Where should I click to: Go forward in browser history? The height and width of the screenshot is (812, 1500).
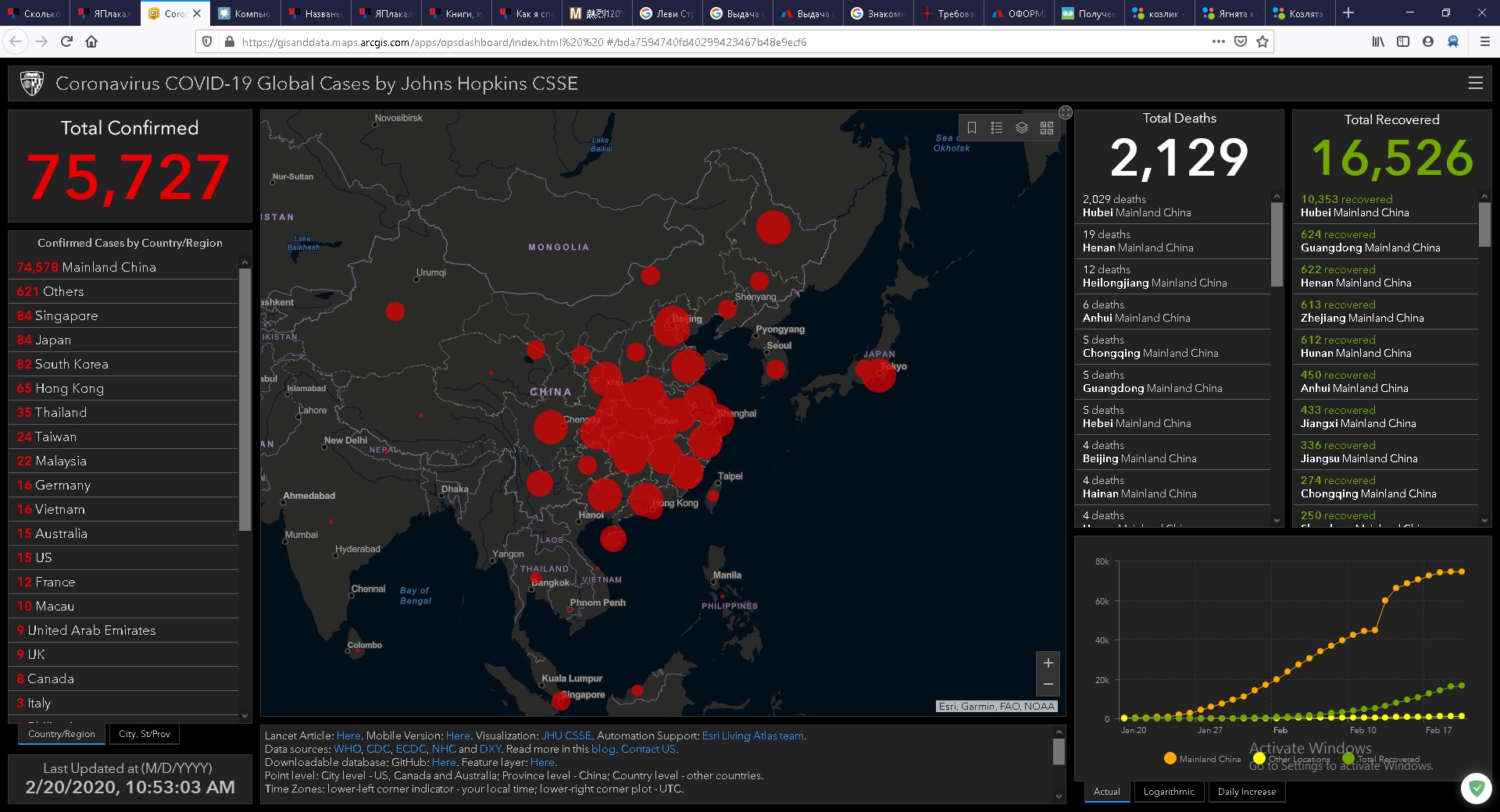[41, 41]
